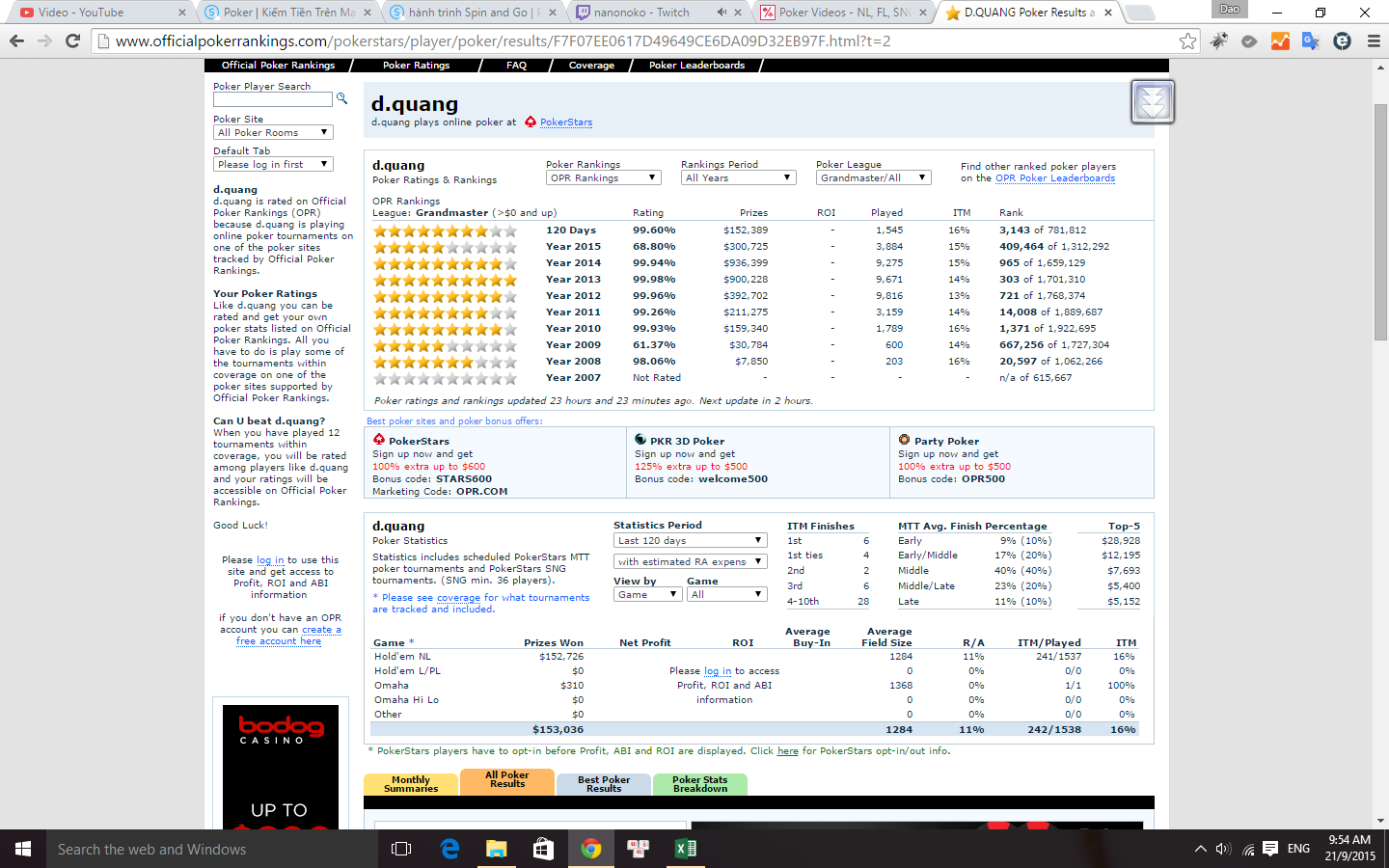Open the Rankings Period All Years dropdown
This screenshot has height=868, width=1389.
[738, 177]
